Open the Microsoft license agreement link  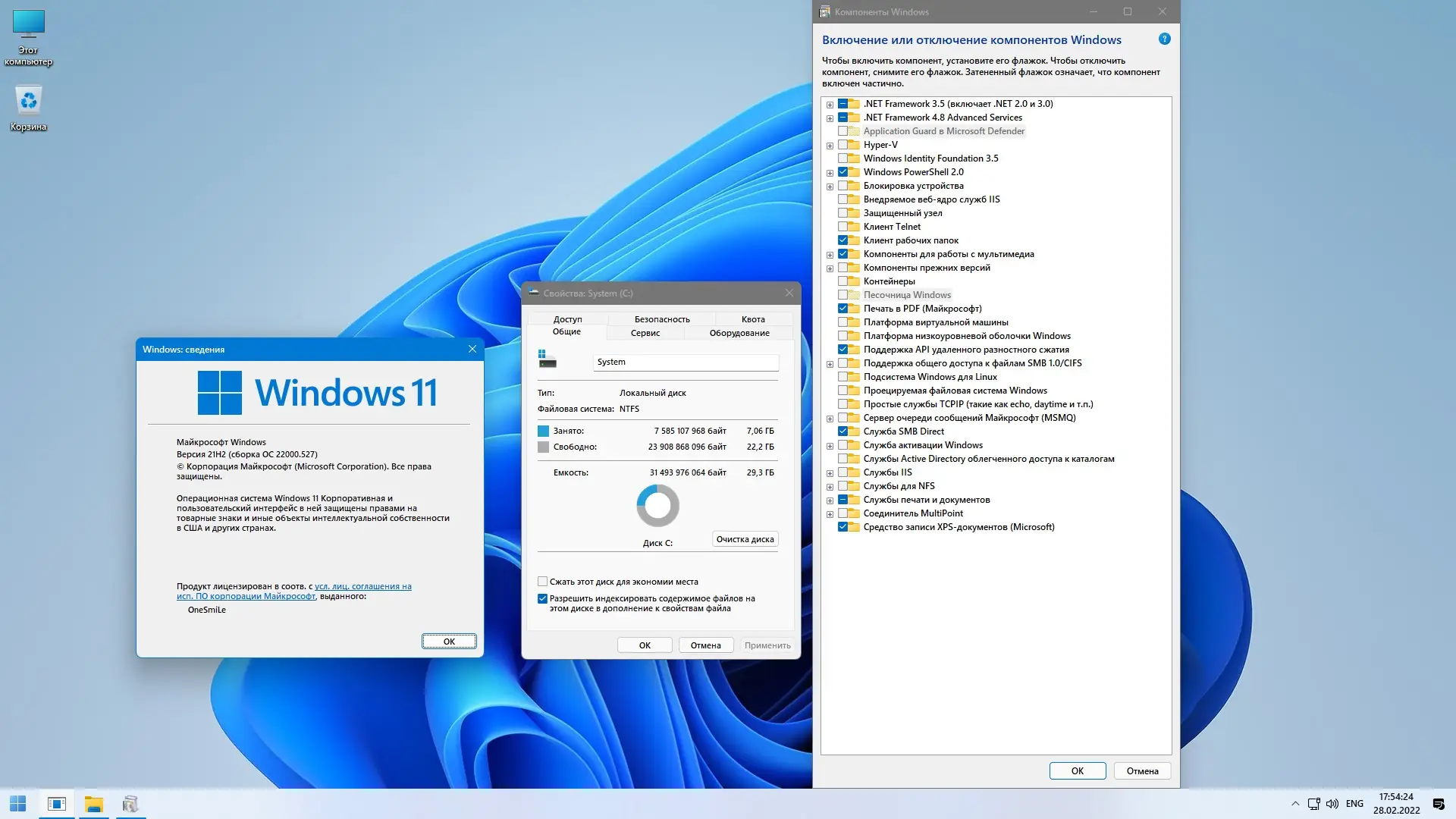(362, 586)
